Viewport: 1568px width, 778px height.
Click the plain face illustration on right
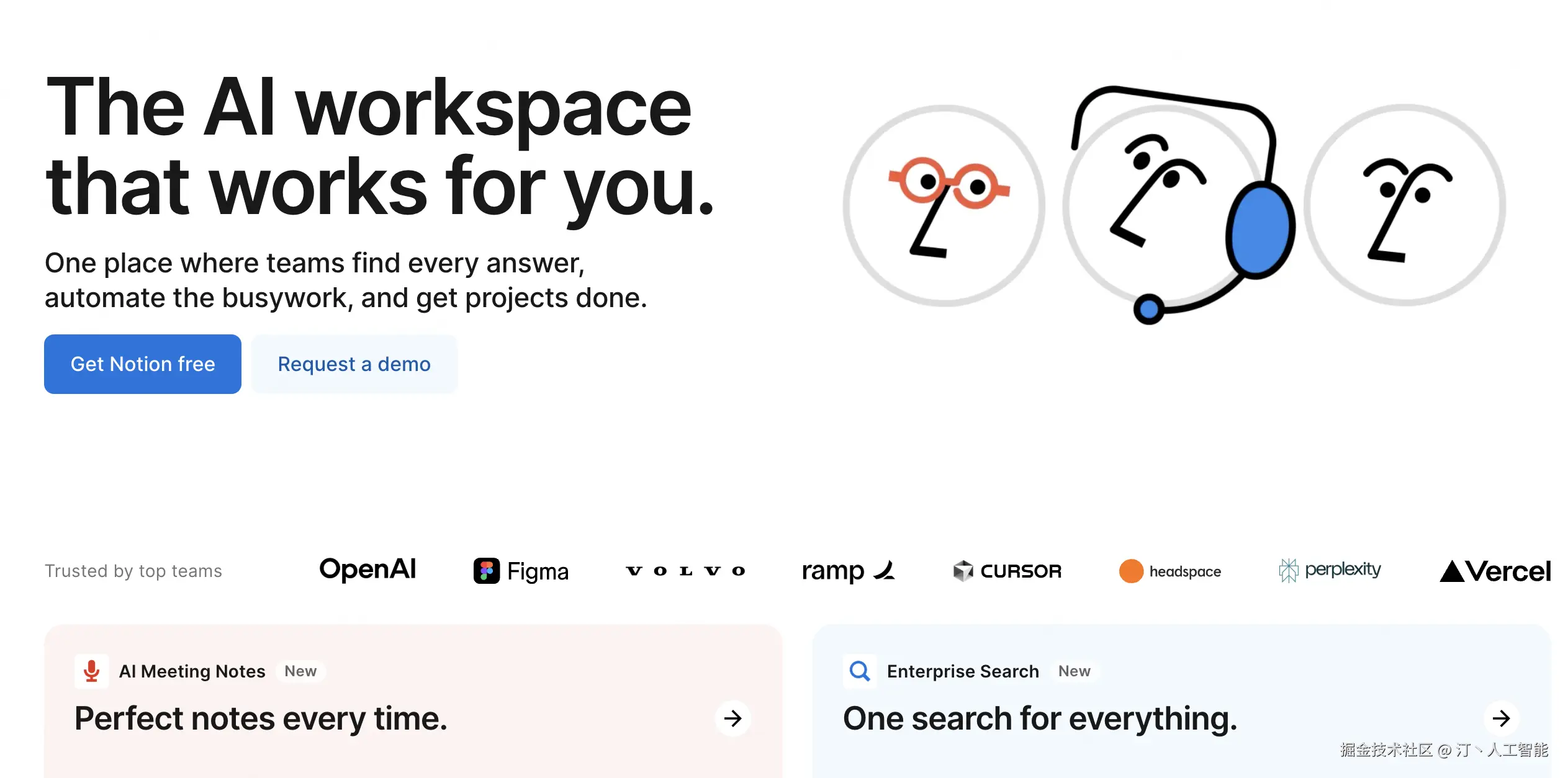(1405, 206)
